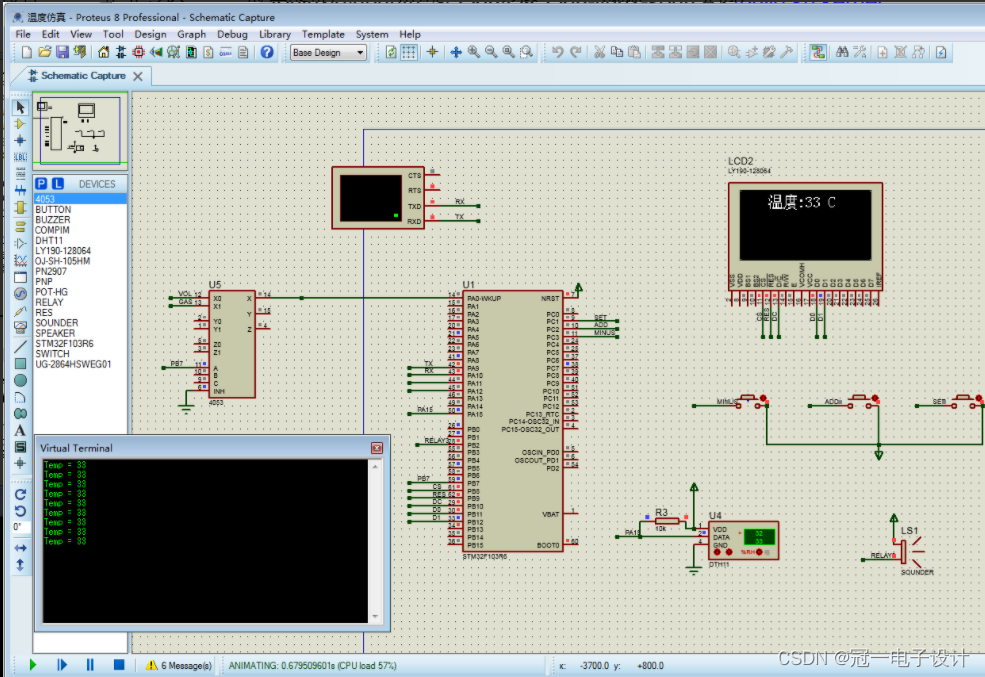Open the Template menu
This screenshot has width=985, height=677.
click(x=323, y=35)
